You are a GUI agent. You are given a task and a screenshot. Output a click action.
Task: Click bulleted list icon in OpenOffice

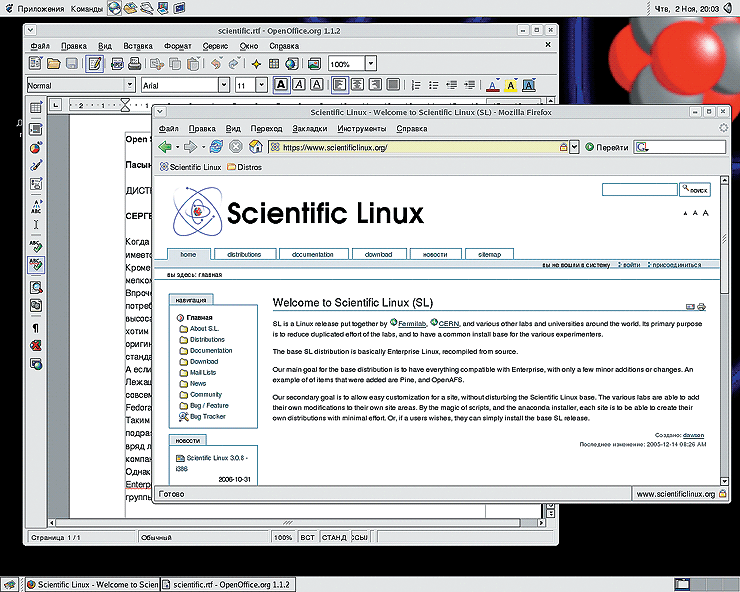point(433,85)
